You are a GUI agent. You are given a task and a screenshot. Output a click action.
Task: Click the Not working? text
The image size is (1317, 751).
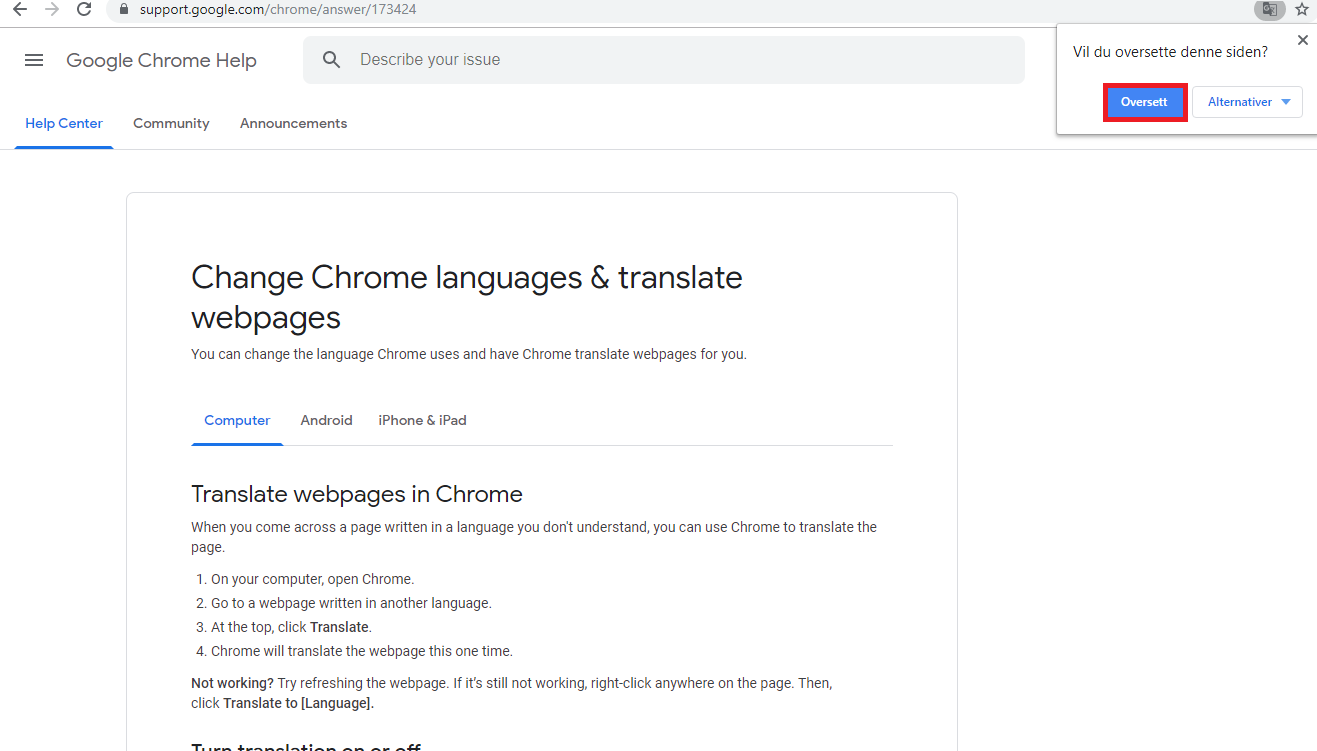[x=232, y=683]
